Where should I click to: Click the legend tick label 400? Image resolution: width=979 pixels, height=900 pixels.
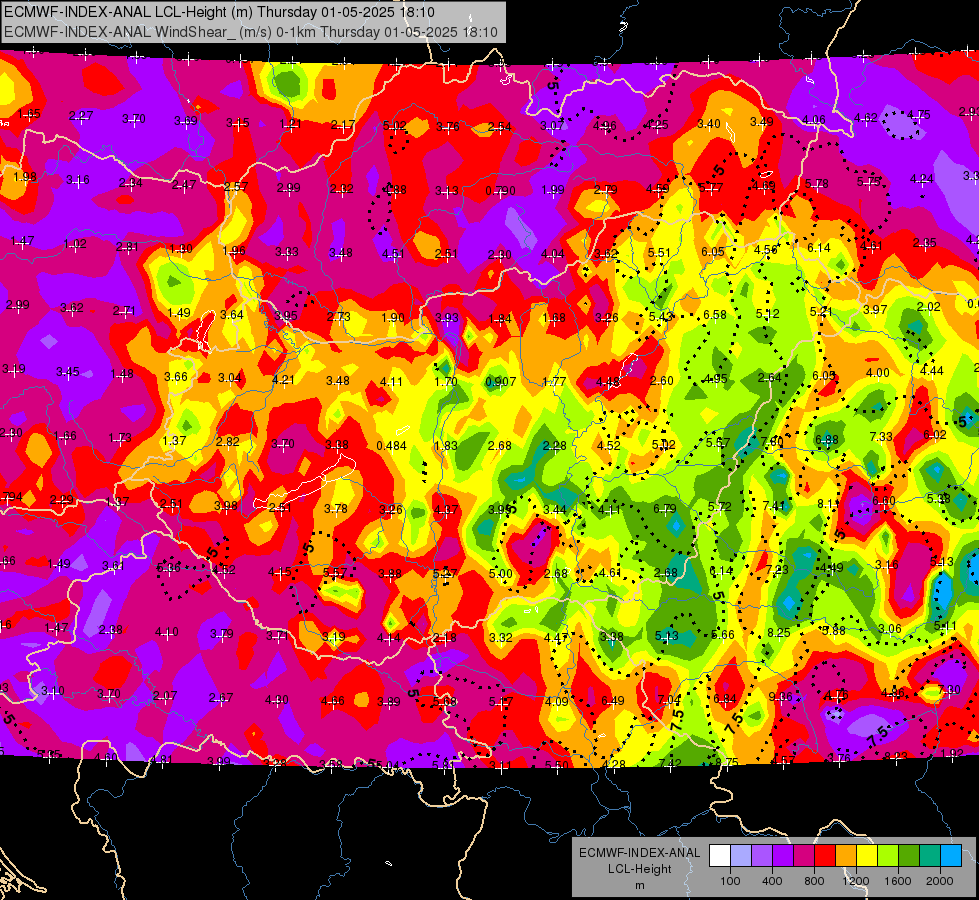[x=772, y=881]
